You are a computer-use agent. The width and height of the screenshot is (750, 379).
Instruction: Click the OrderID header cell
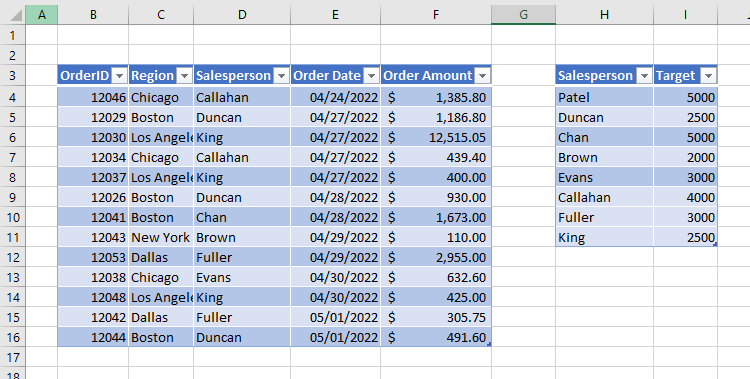[x=93, y=76]
